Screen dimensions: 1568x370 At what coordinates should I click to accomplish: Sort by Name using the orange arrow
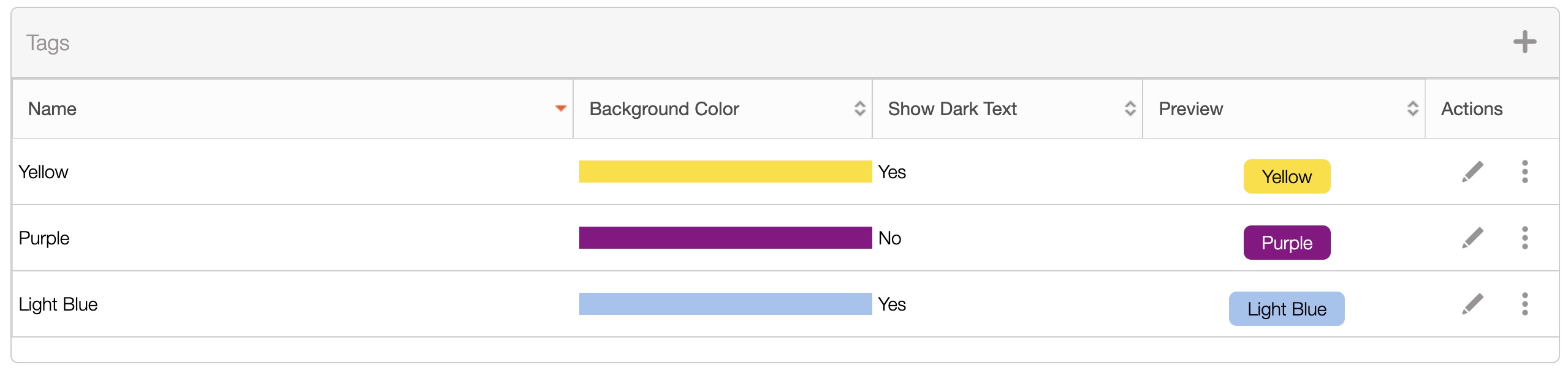click(x=560, y=108)
